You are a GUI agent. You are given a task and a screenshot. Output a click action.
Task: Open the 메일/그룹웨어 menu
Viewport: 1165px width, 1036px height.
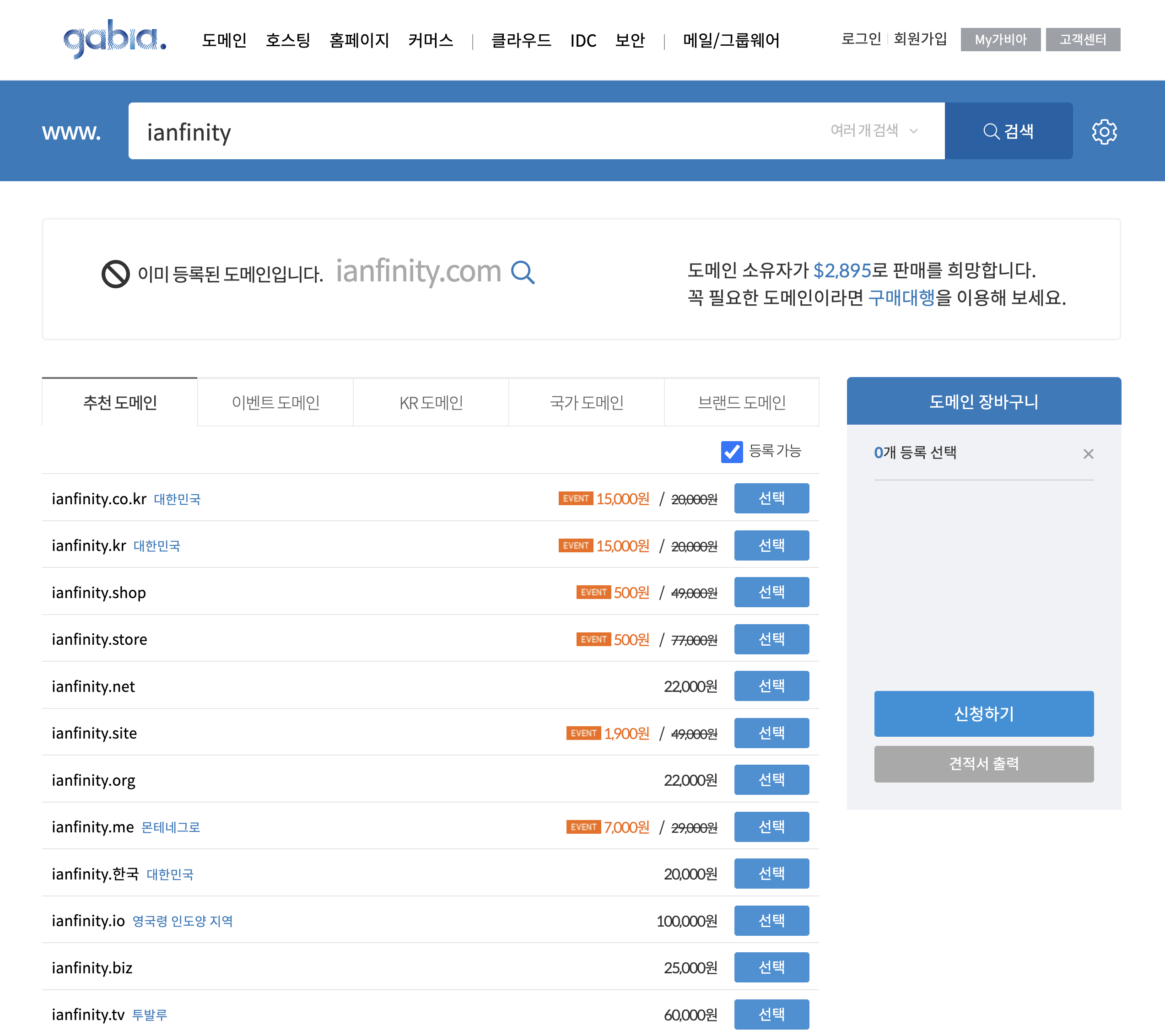[731, 40]
